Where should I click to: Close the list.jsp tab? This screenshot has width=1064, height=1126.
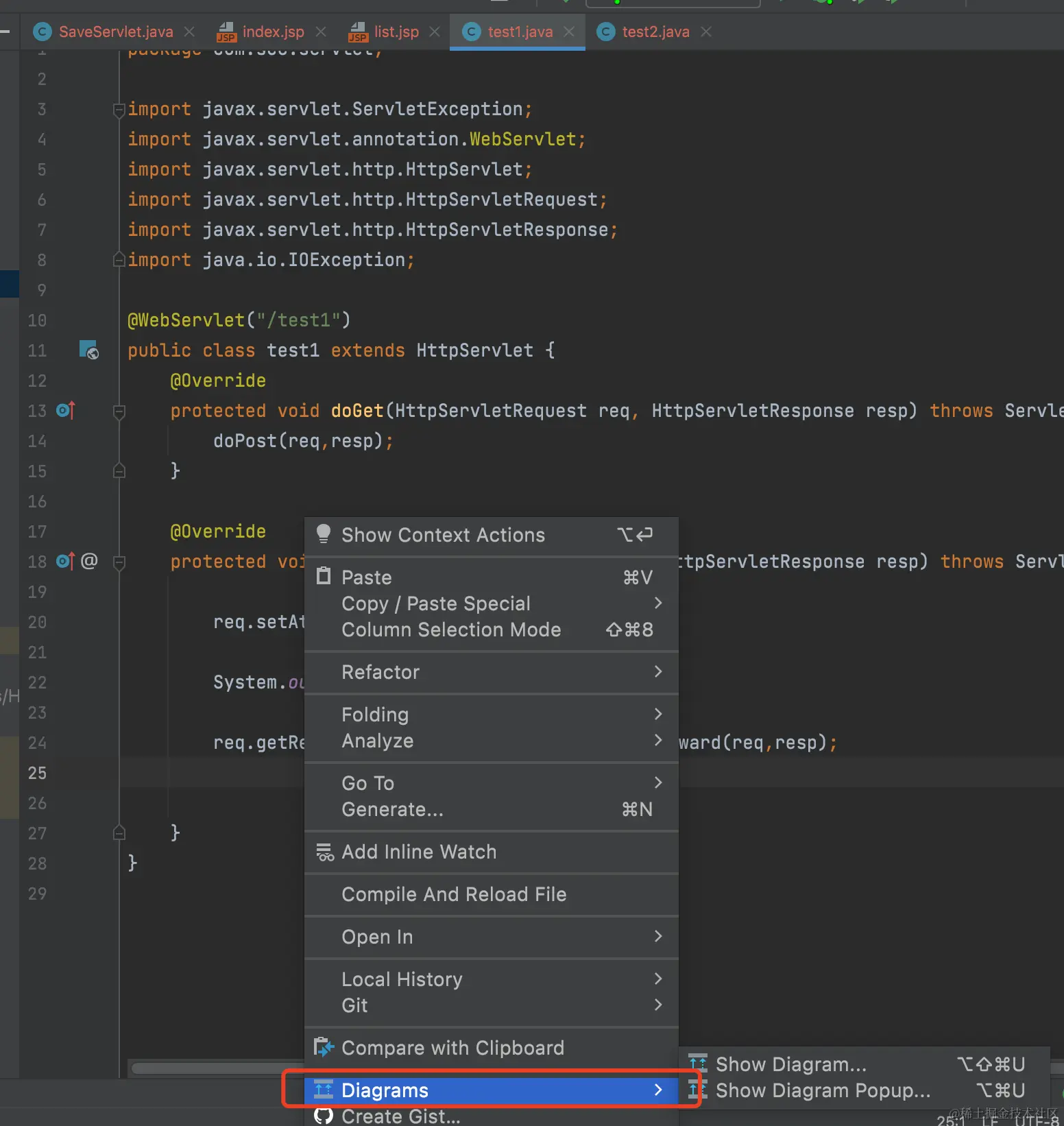[435, 32]
